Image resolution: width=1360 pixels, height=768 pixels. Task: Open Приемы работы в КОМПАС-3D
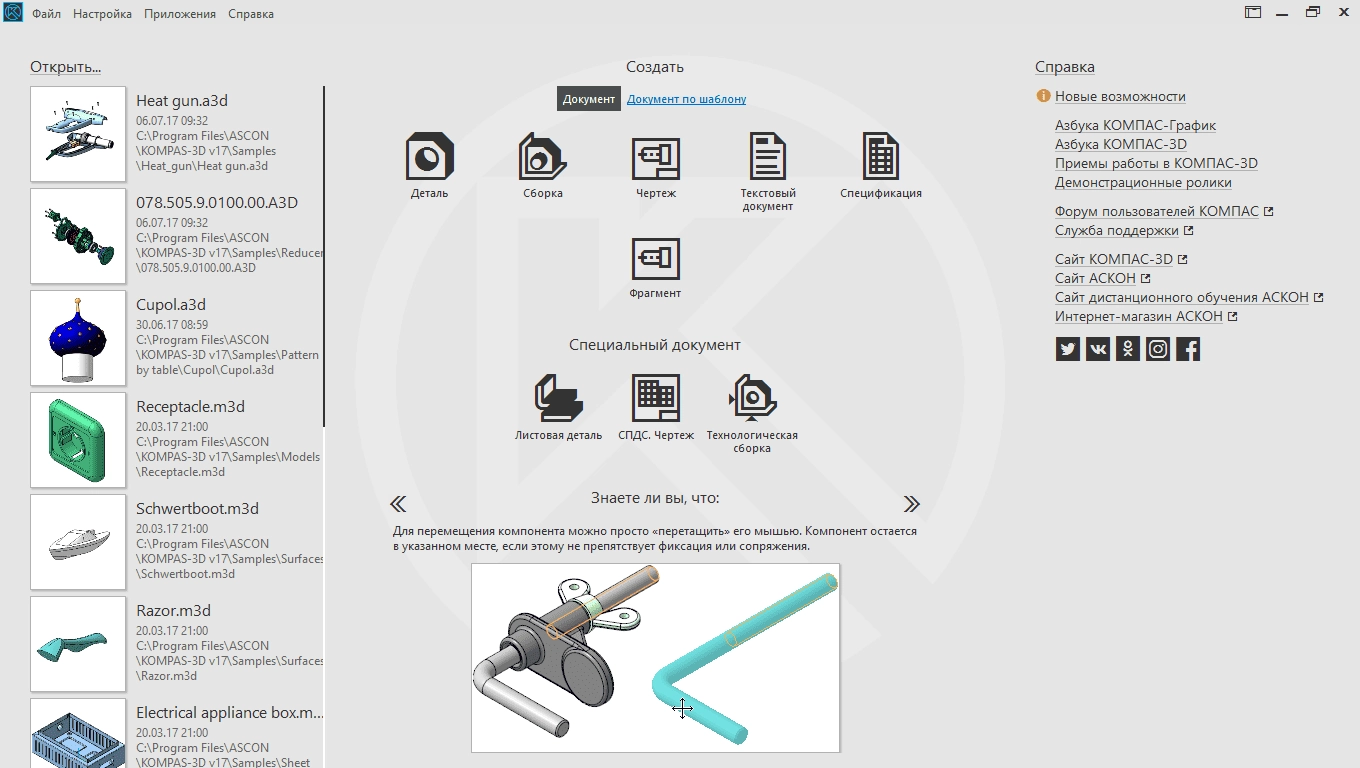pyautogui.click(x=1156, y=163)
